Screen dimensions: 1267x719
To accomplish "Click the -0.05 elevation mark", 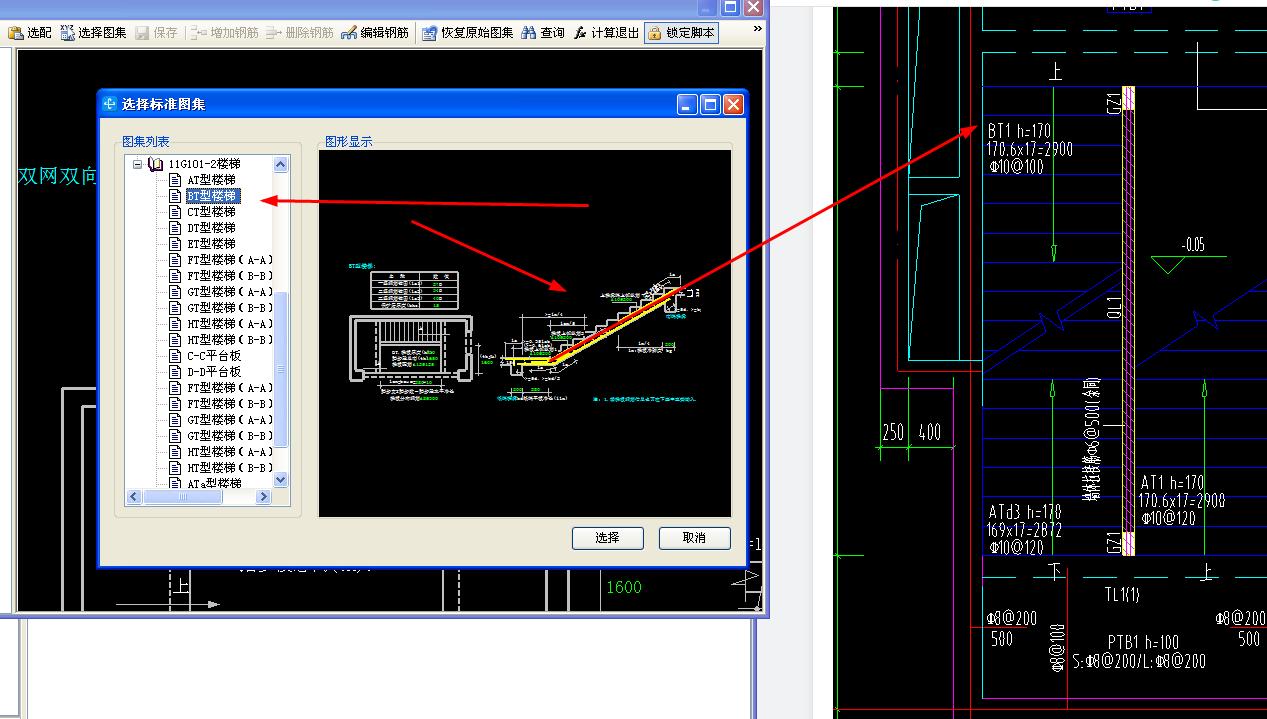I will [1192, 244].
